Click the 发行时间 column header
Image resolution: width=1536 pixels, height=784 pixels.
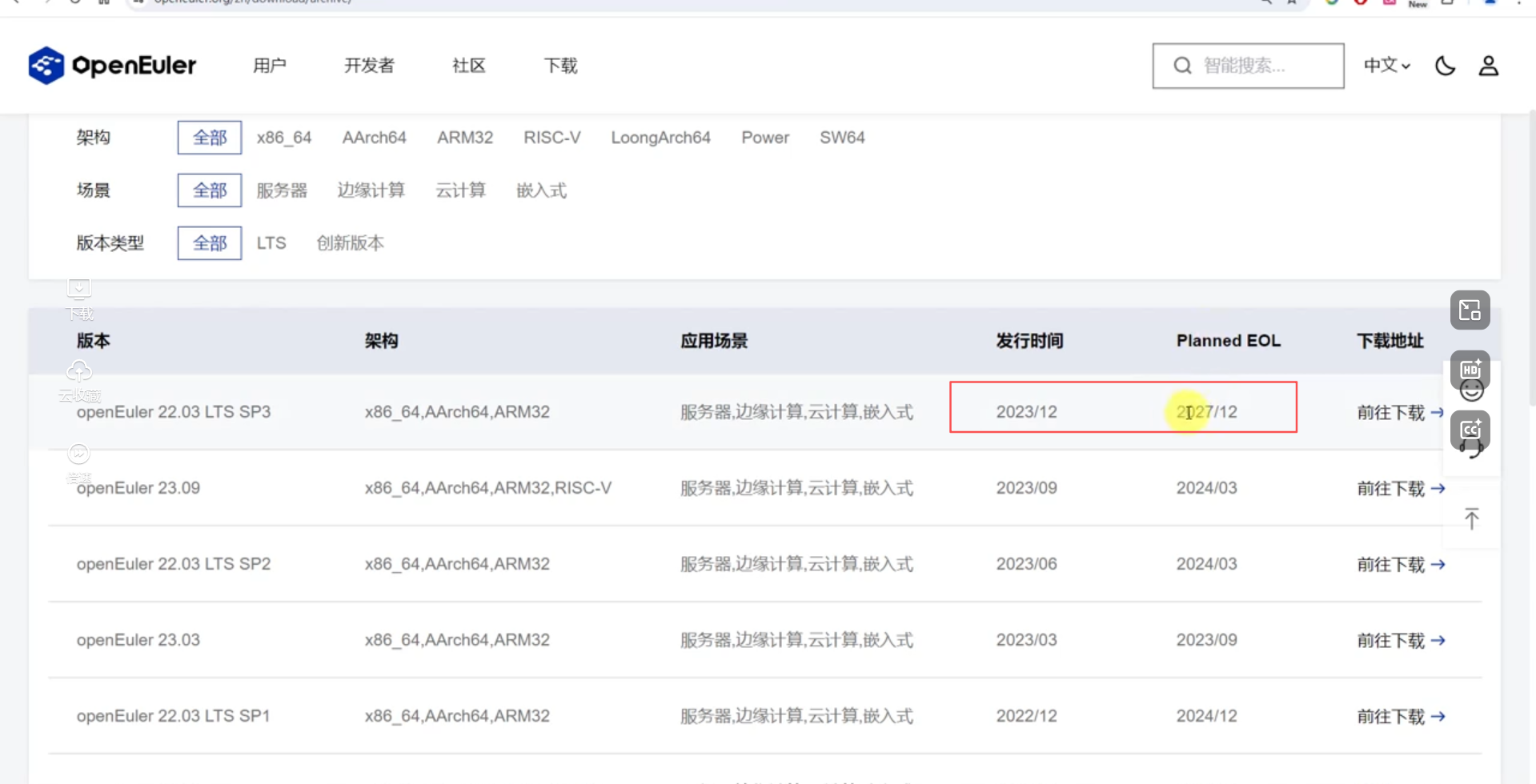click(1030, 341)
